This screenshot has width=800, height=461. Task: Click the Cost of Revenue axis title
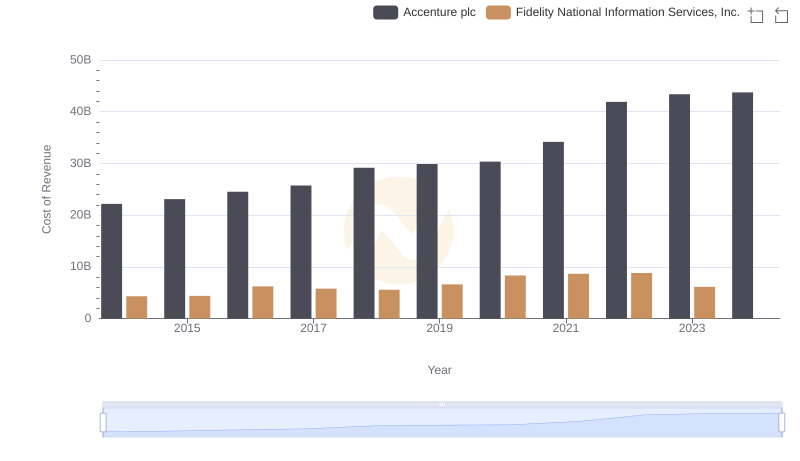(x=46, y=189)
